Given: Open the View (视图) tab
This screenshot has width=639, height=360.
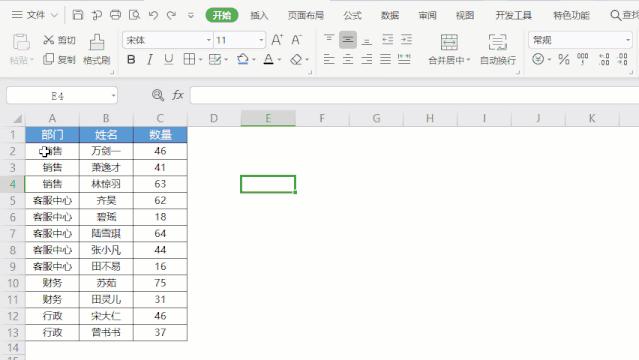Looking at the screenshot, I should [465, 15].
